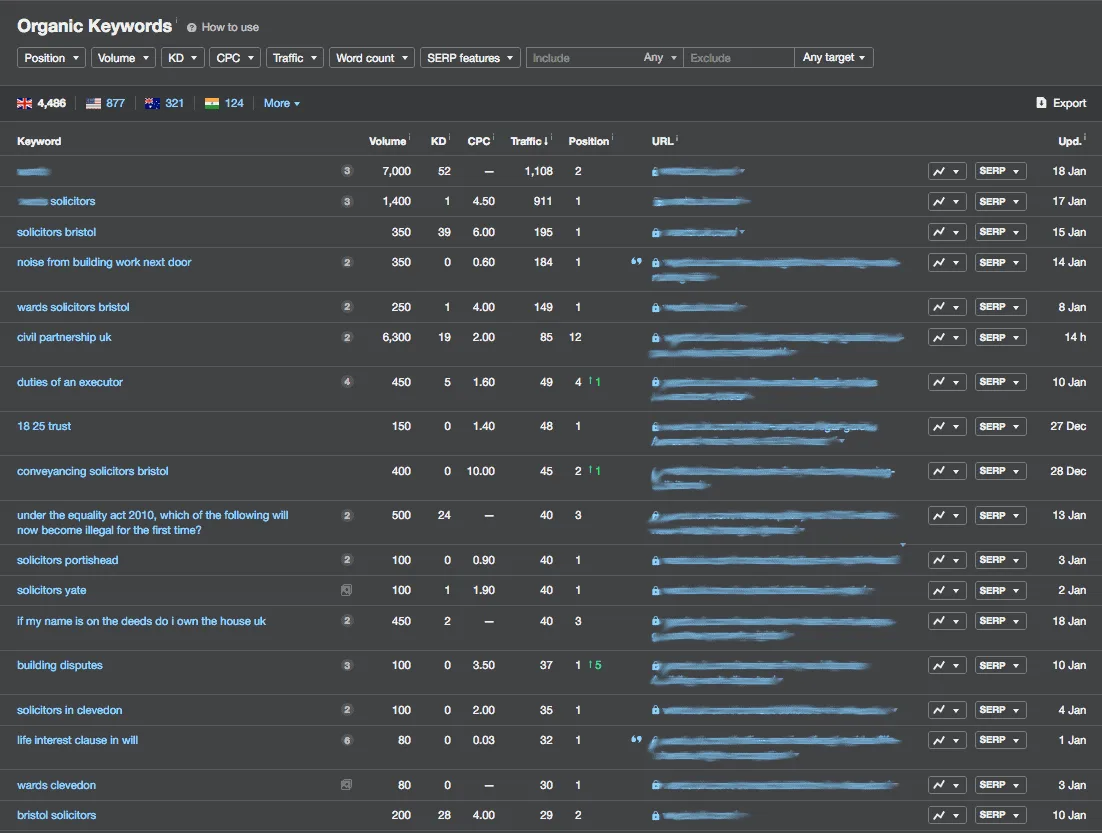Open the keyword conveyancing solicitors bristol
This screenshot has height=833, width=1102.
tap(93, 471)
